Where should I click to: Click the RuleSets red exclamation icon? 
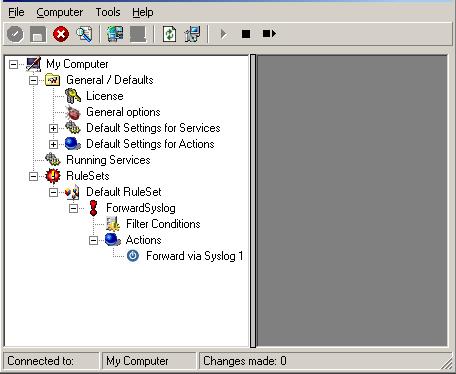53,176
